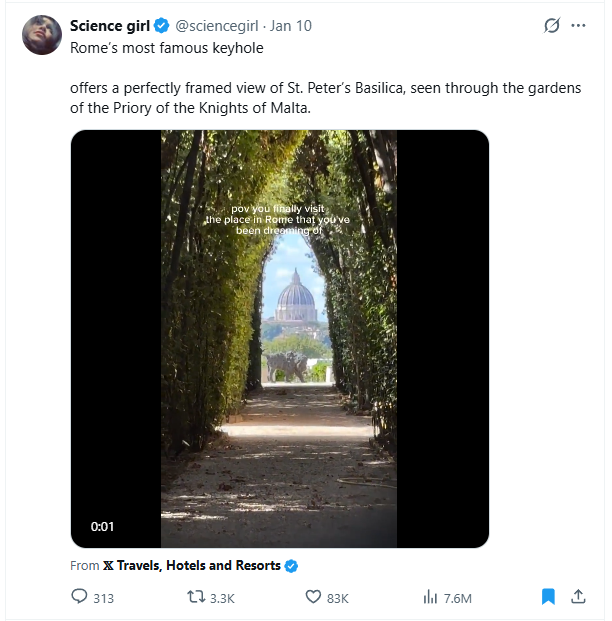This screenshot has width=612, height=621.
Task: Click the 83K likes count
Action: (337, 598)
